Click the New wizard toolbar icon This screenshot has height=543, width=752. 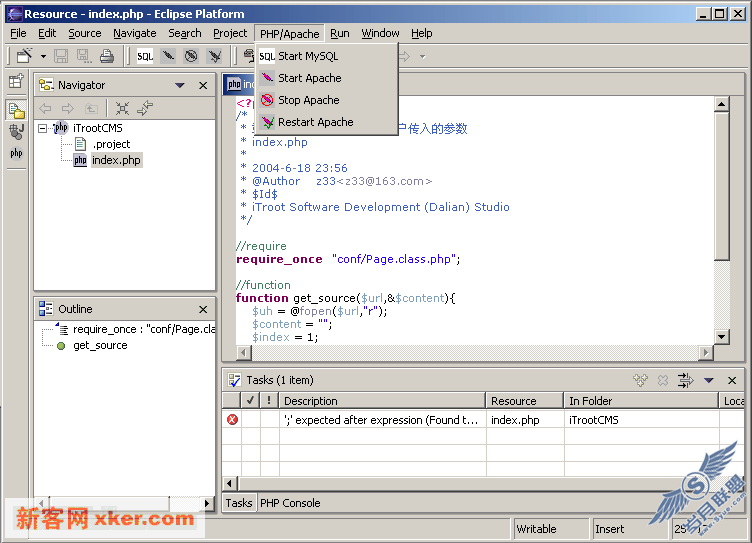coord(24,56)
